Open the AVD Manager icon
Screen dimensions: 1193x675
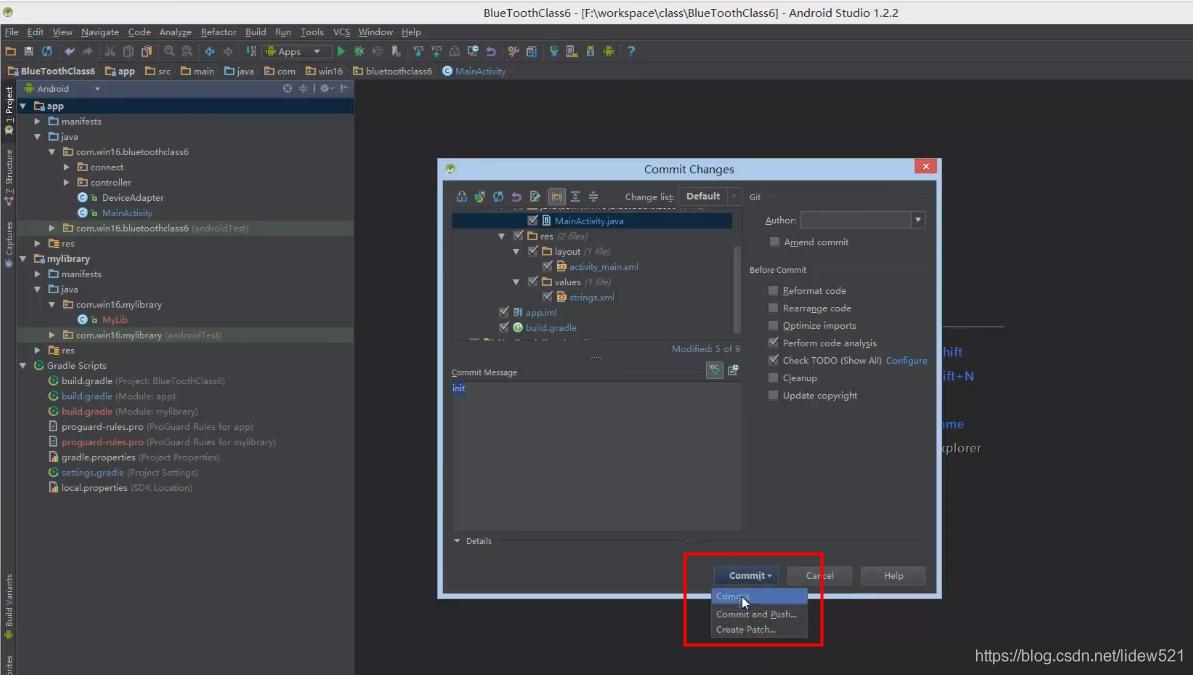[x=571, y=51]
